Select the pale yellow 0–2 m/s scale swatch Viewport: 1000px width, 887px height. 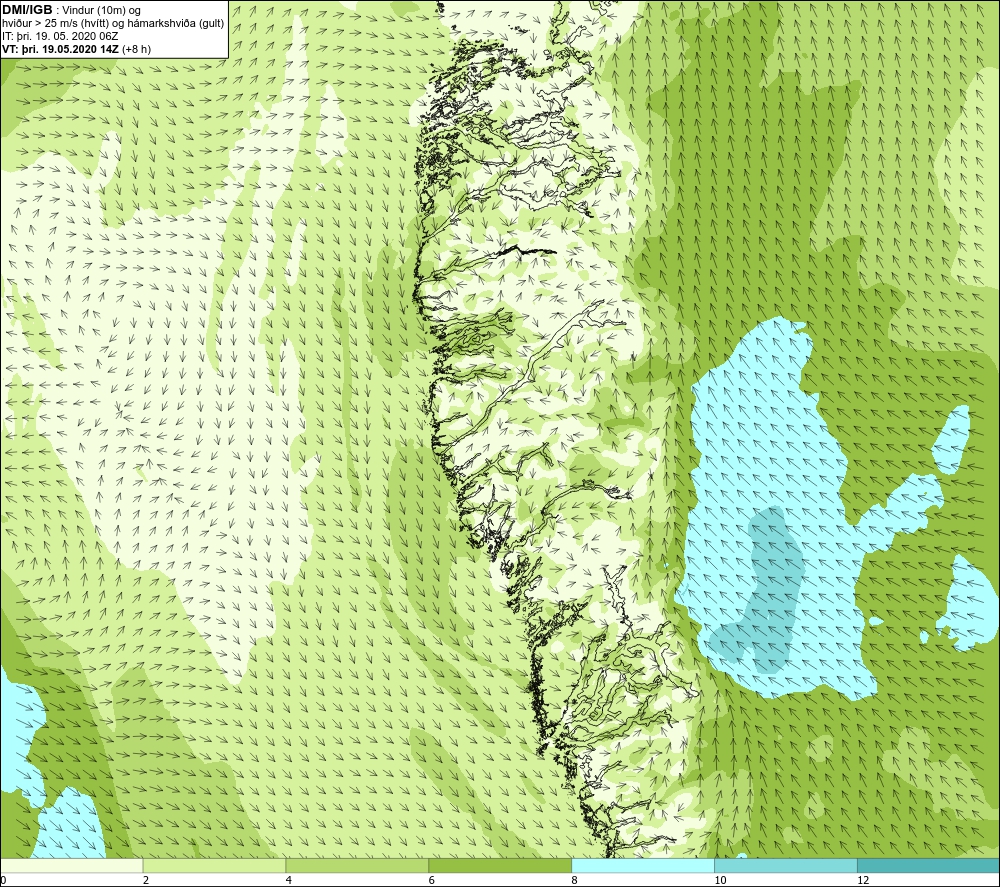click(x=71, y=865)
